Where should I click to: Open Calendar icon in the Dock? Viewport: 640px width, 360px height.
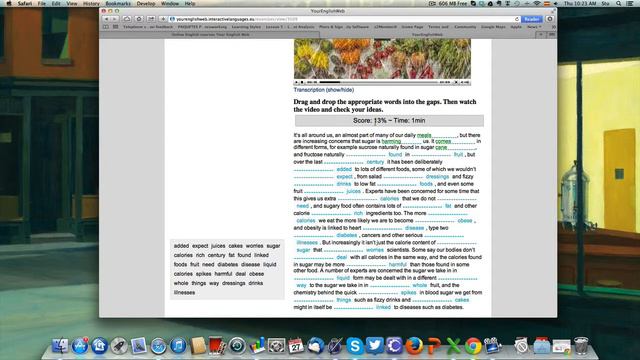click(296, 346)
